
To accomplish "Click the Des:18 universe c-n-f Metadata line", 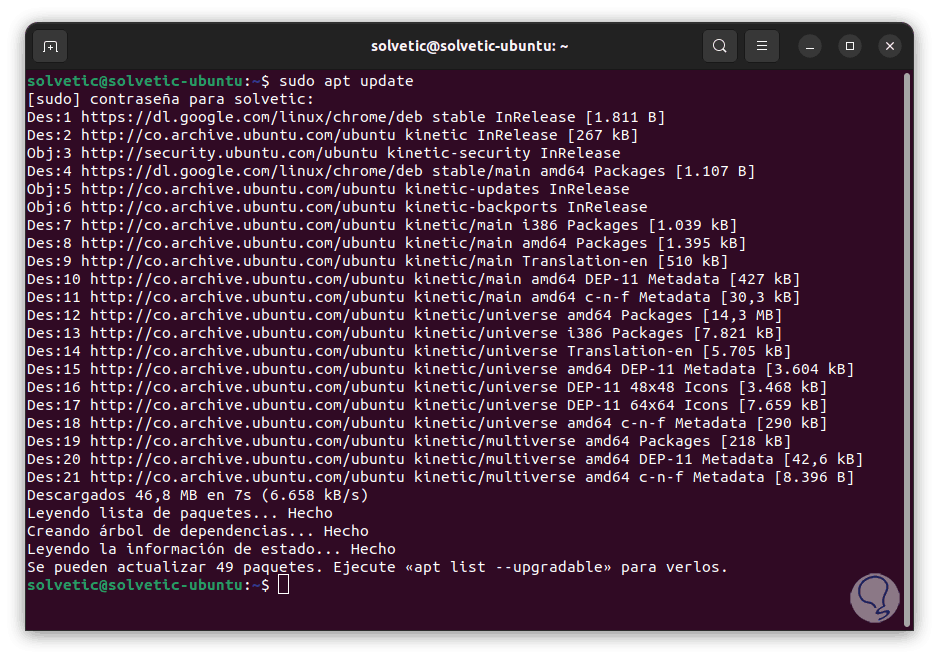I will click(427, 422).
